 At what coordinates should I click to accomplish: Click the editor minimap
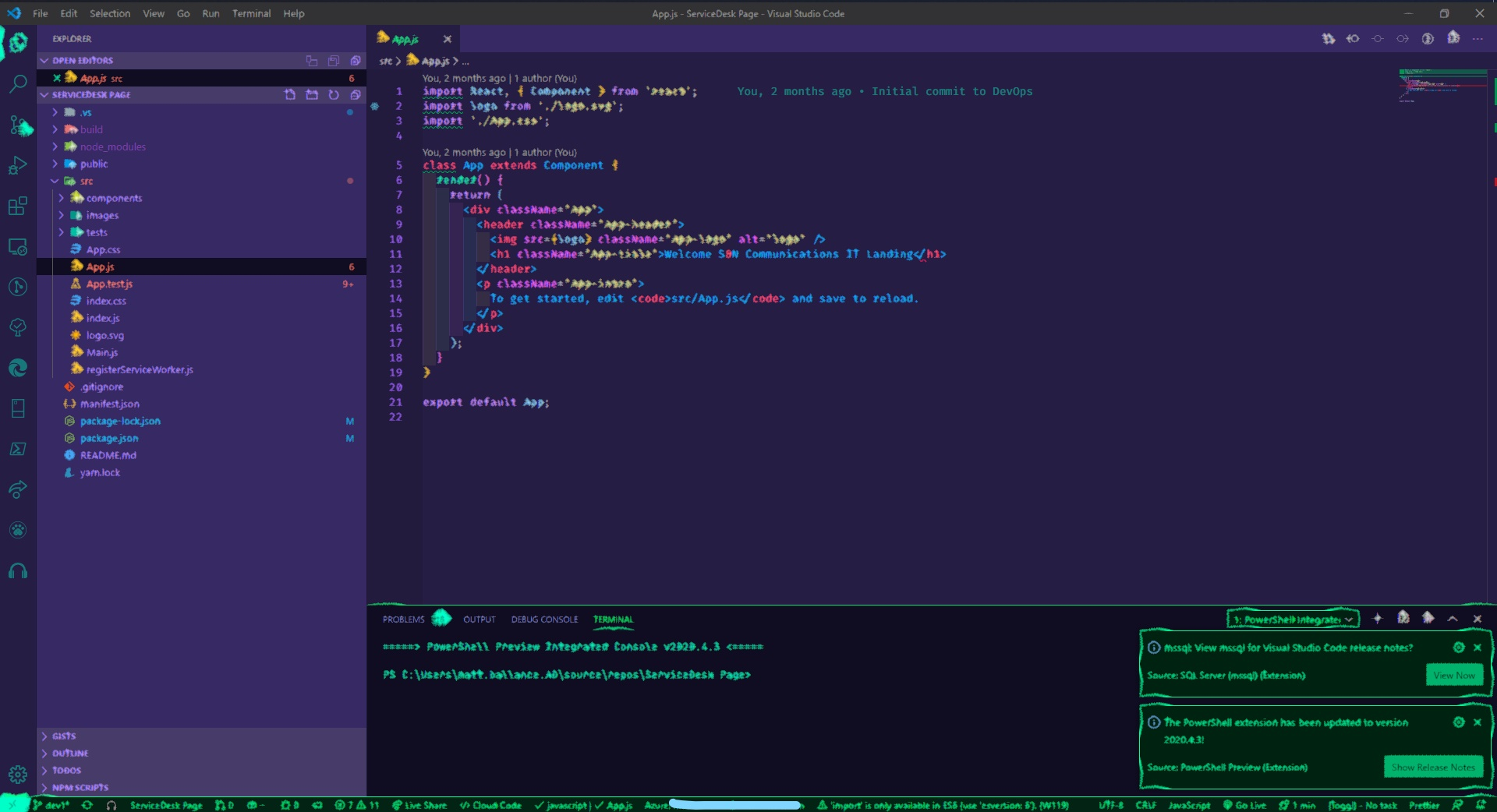click(x=1442, y=86)
